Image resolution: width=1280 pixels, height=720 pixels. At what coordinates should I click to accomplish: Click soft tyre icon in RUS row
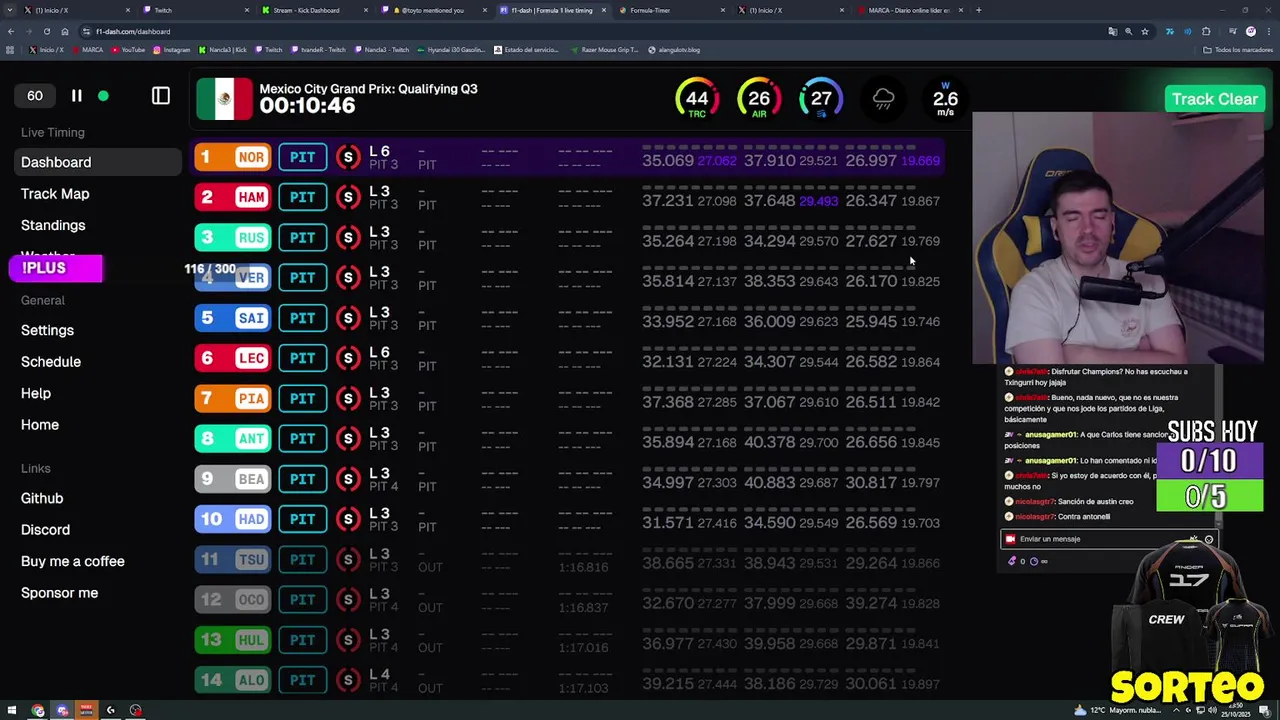click(348, 237)
